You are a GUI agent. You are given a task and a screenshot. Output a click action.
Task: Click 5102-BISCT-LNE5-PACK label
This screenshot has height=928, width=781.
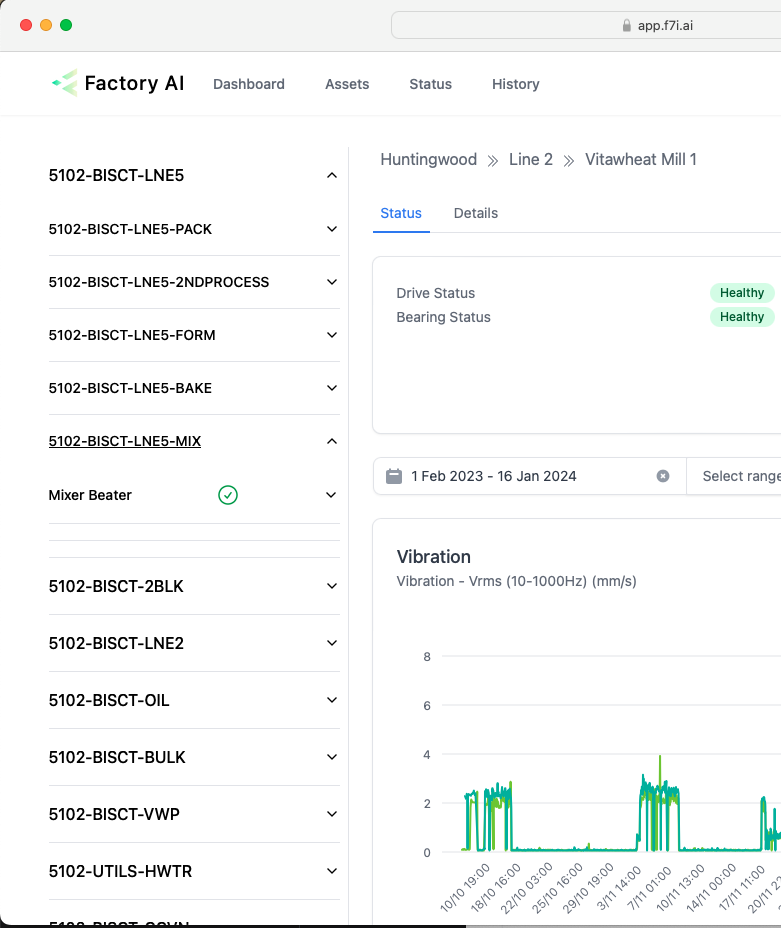130,229
